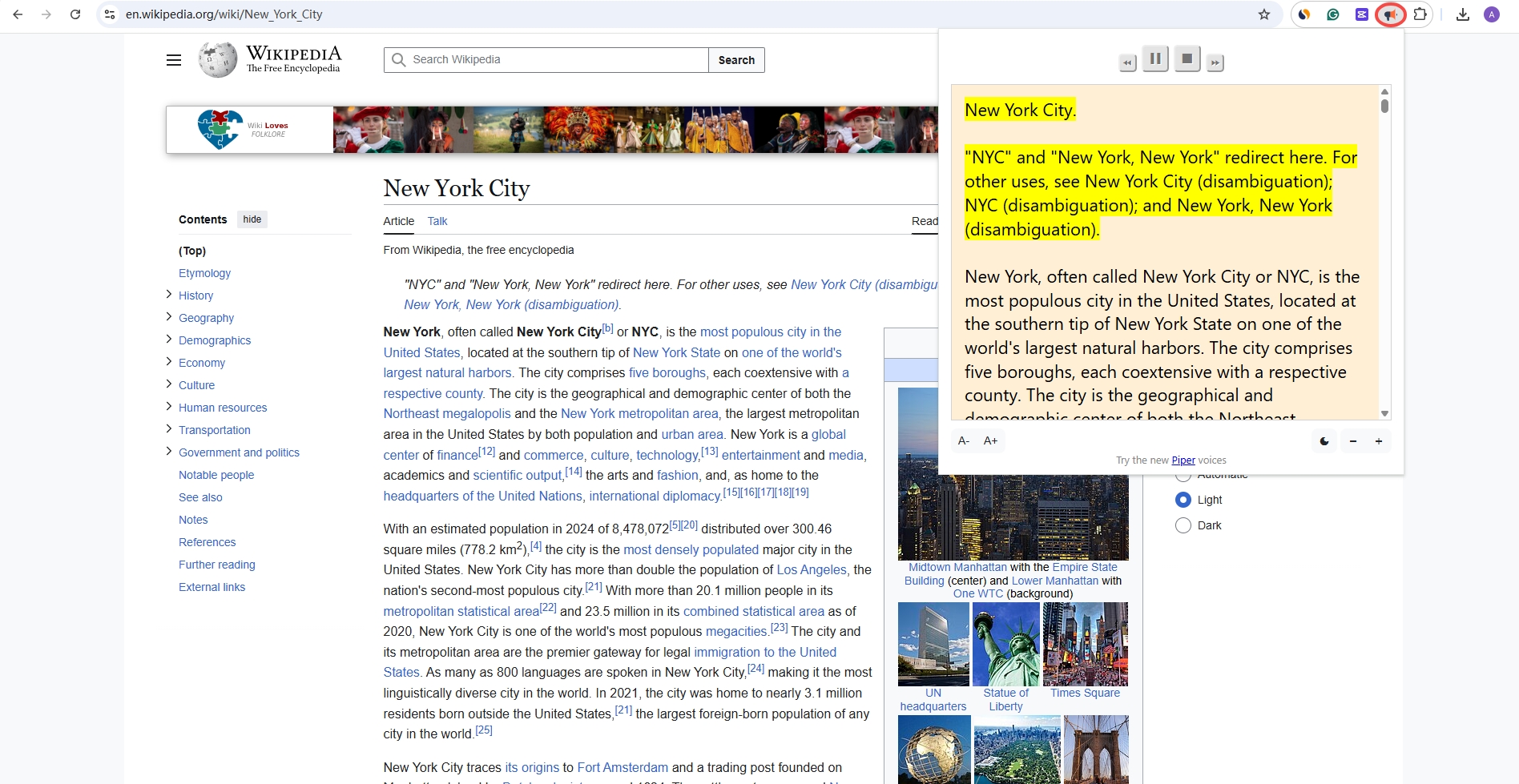Open Wikipedia main menu hamburger icon
Viewport: 1519px width, 784px height.
coord(174,60)
